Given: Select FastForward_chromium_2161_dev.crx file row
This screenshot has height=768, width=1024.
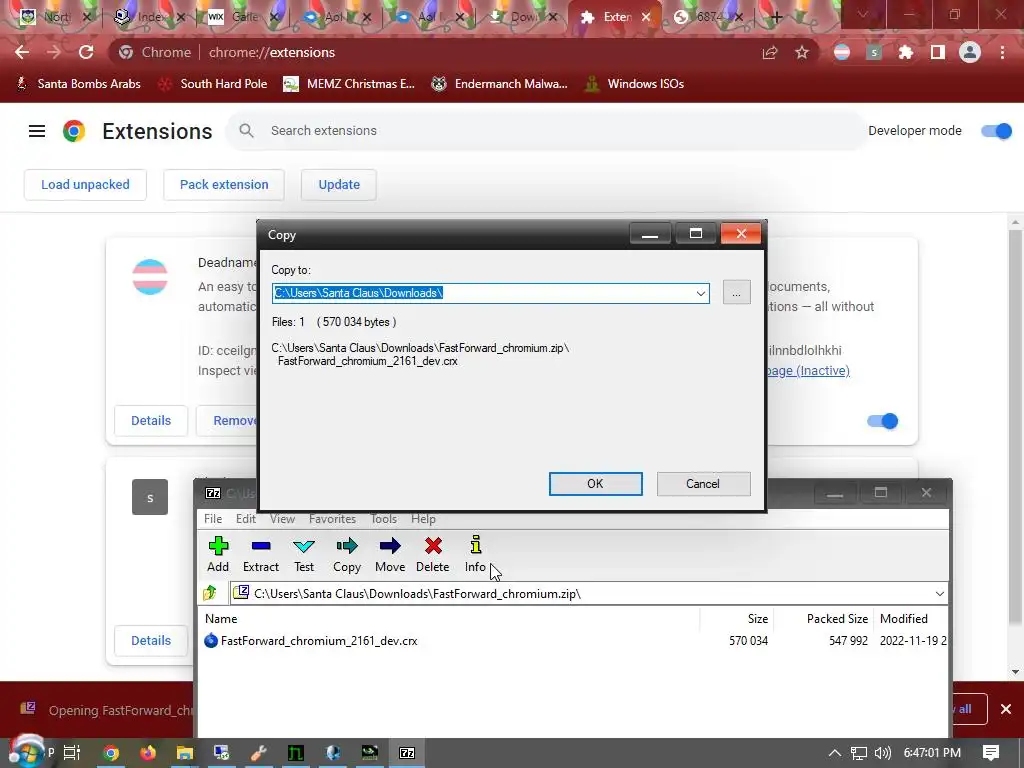Looking at the screenshot, I should tap(573, 641).
